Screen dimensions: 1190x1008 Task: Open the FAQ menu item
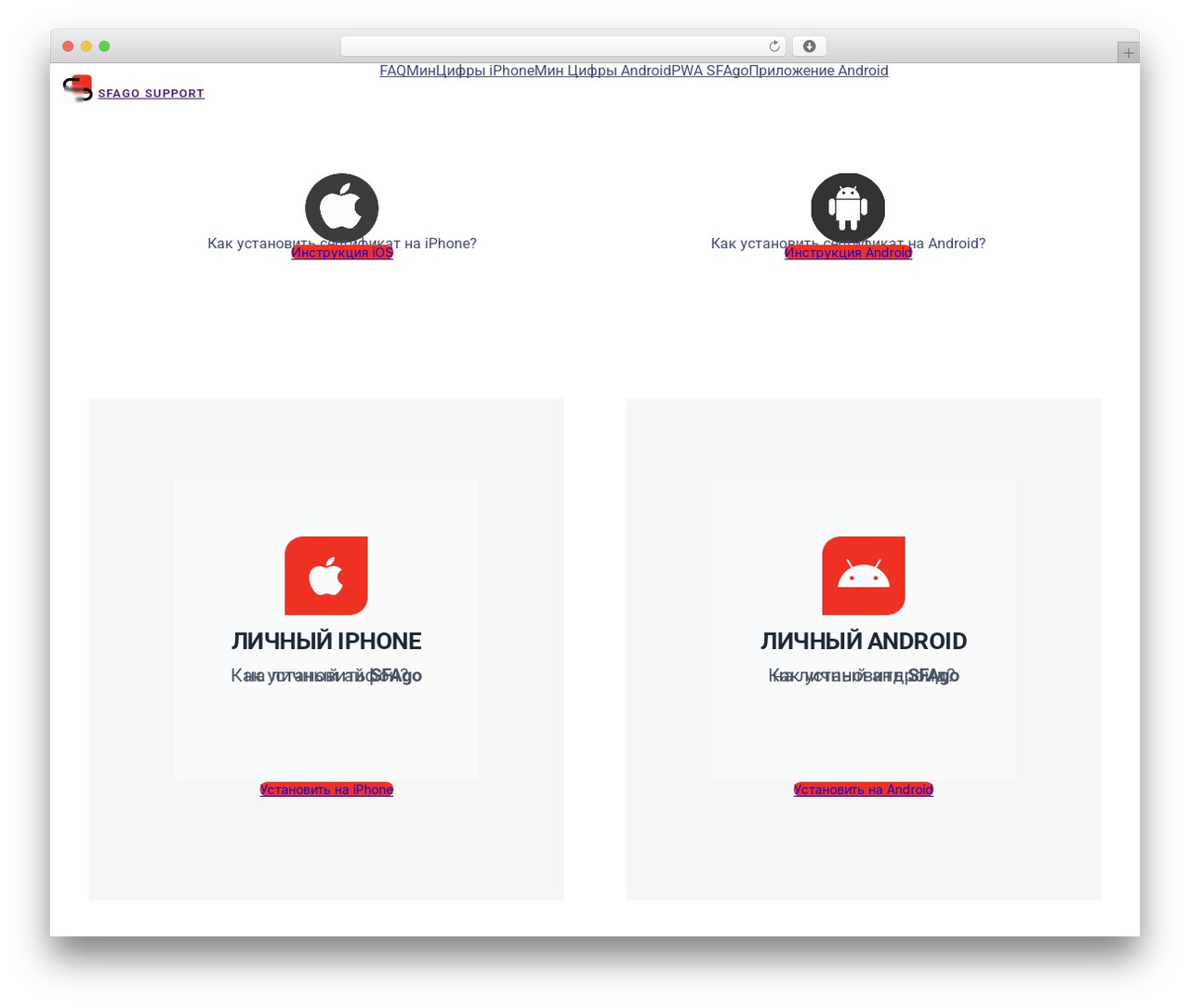(x=393, y=71)
